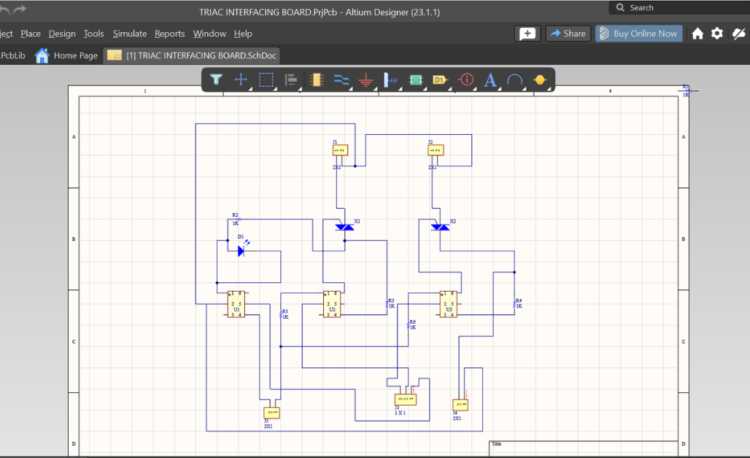The width and height of the screenshot is (750, 458).
Task: Click the Place Port D1 icon
Action: click(x=440, y=79)
